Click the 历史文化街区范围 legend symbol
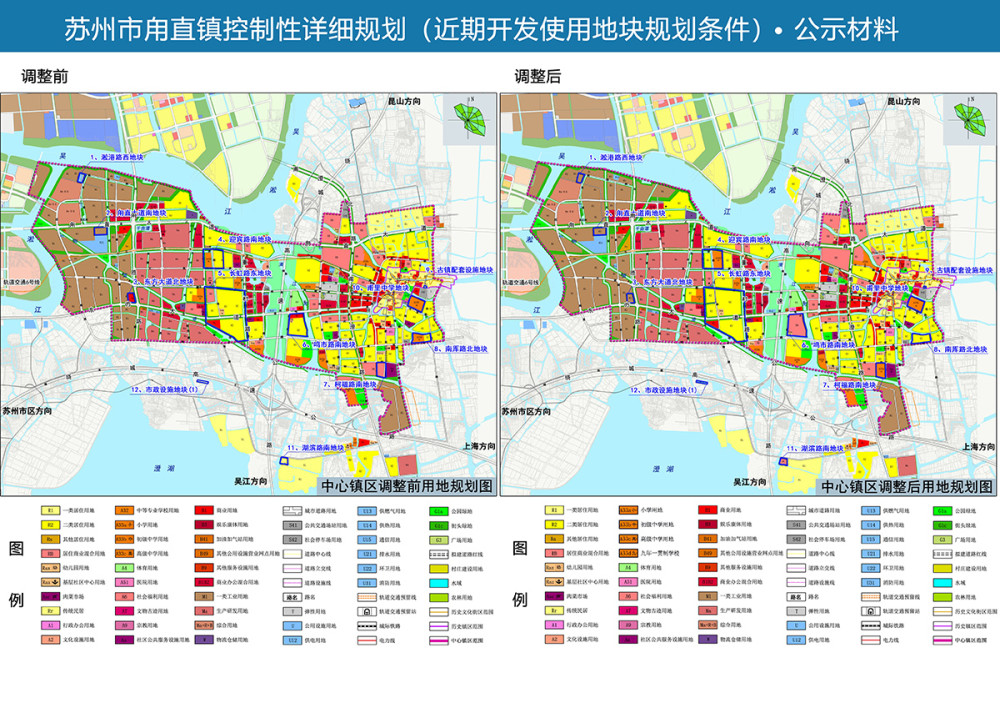 coord(438,611)
